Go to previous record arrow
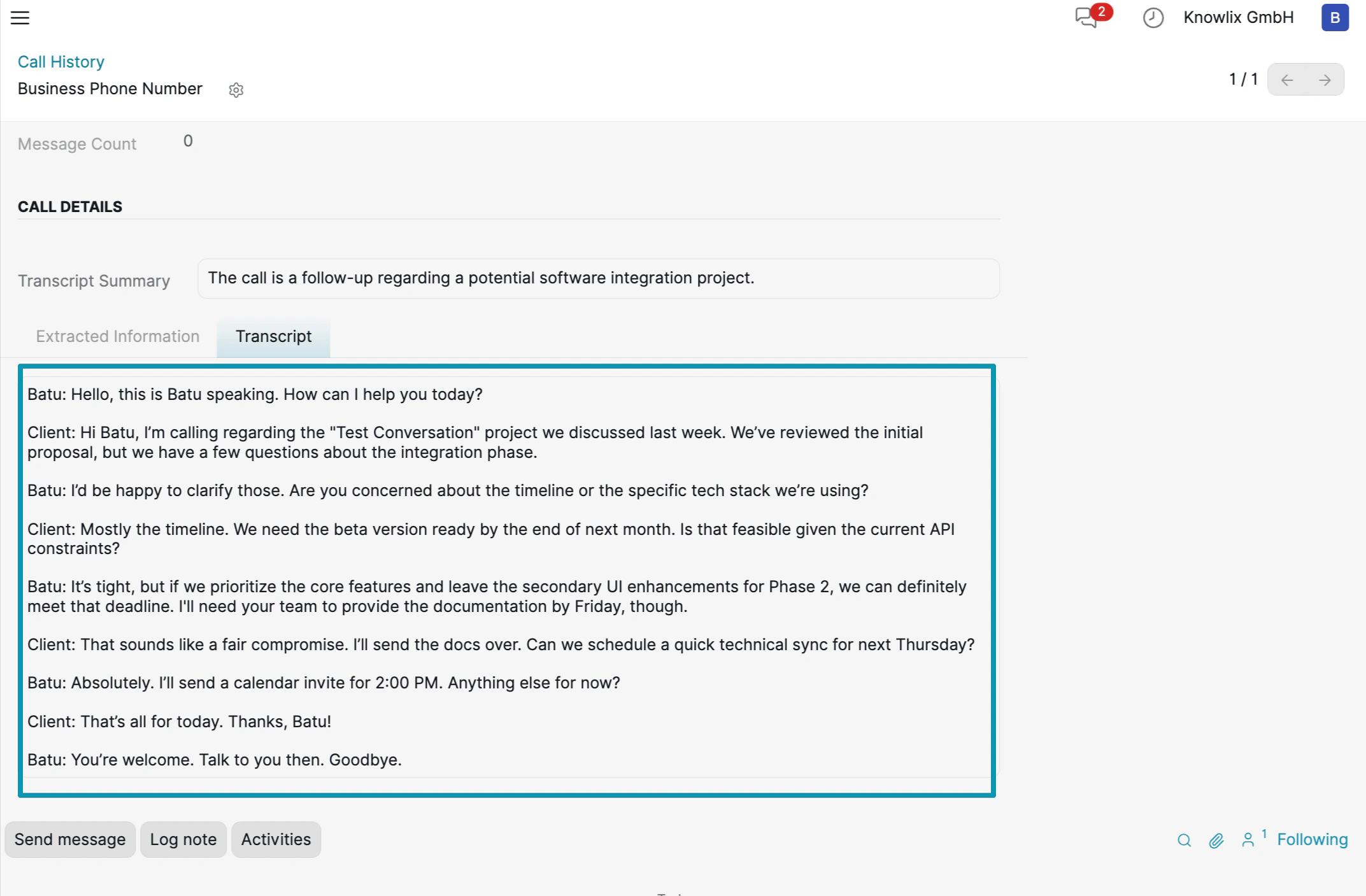1366x896 pixels. [1287, 80]
